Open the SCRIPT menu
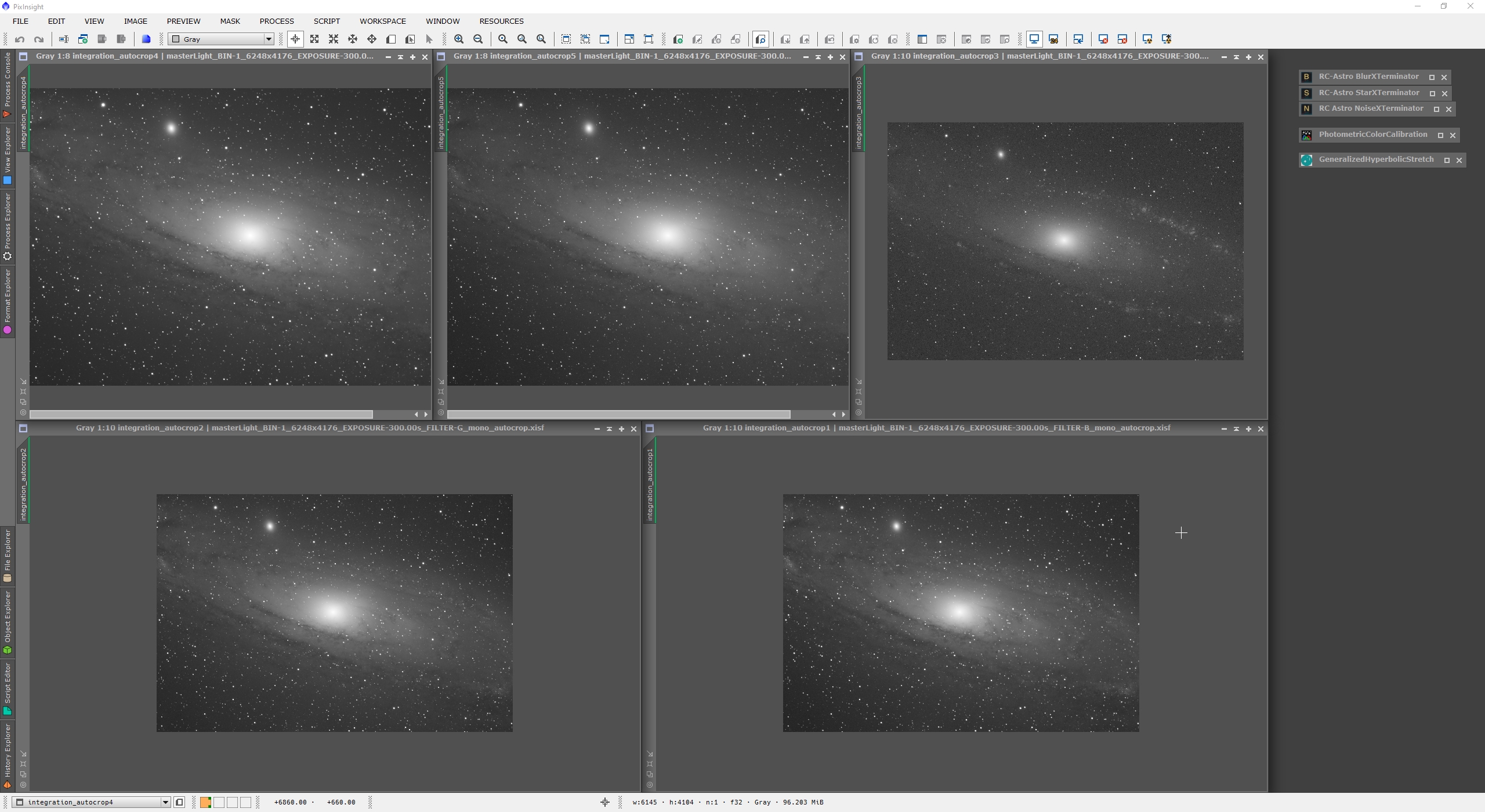This screenshot has width=1485, height=812. (x=327, y=21)
